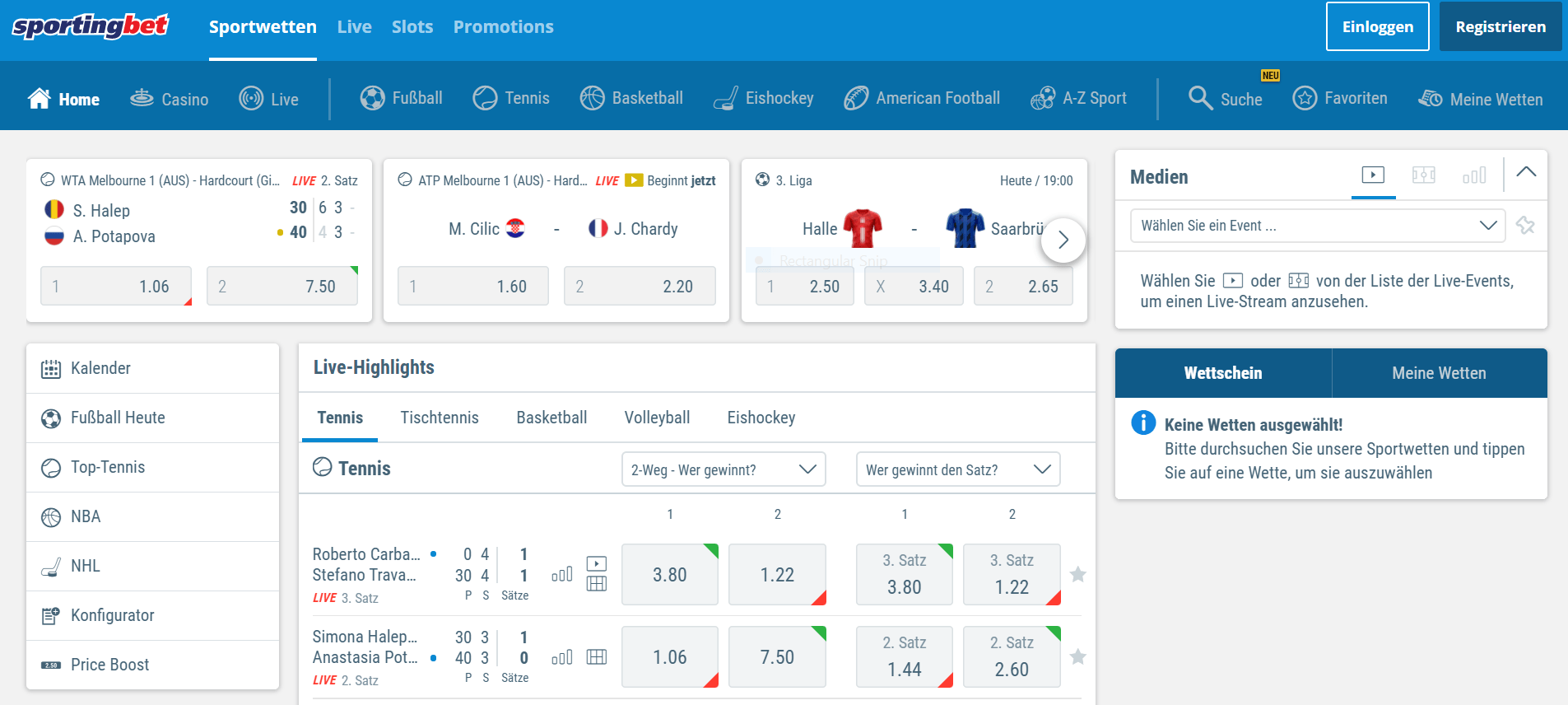Open Slots top menu
1568x705 pixels.
[412, 27]
